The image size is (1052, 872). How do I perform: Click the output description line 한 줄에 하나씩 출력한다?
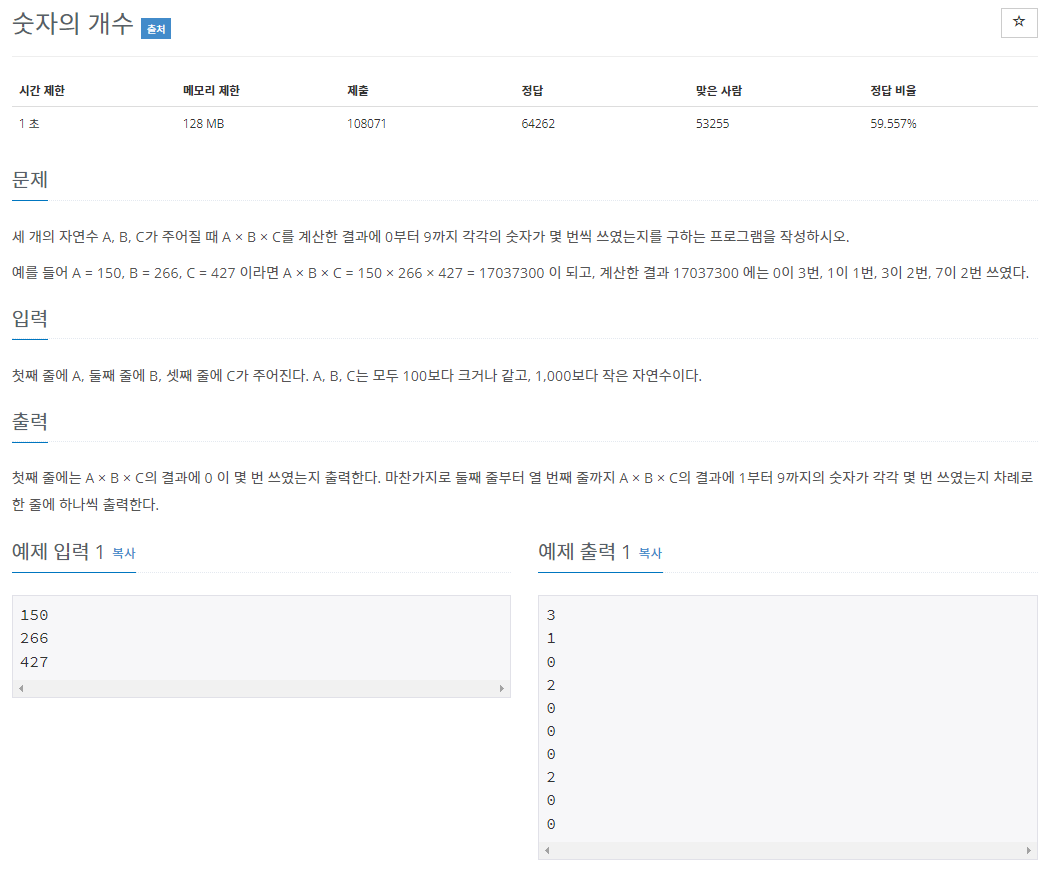pos(85,504)
